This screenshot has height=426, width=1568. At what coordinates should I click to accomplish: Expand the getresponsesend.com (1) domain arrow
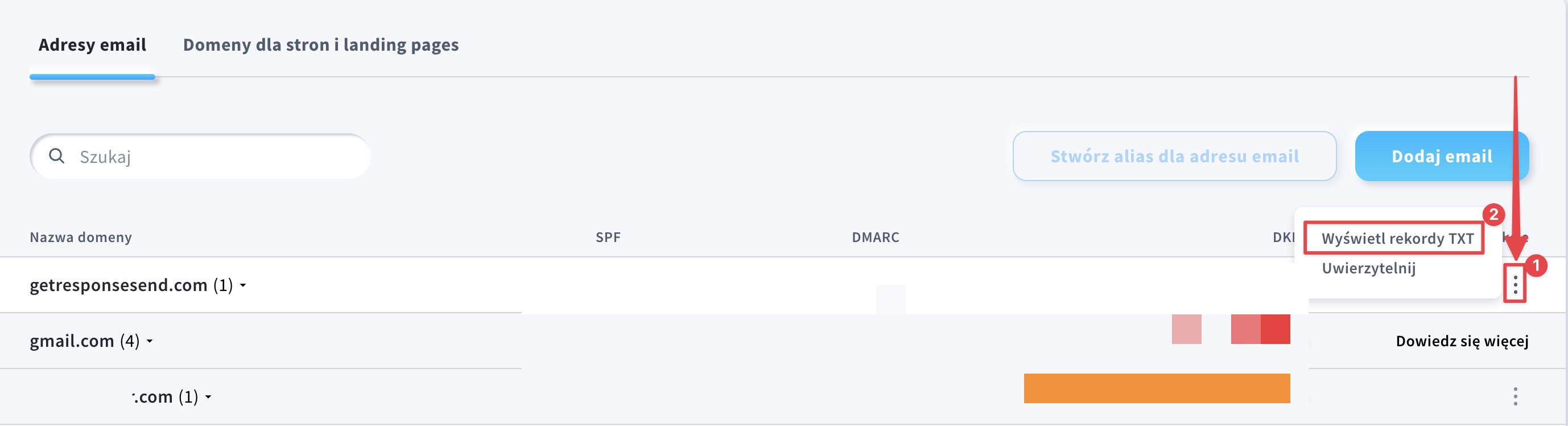pyautogui.click(x=243, y=285)
